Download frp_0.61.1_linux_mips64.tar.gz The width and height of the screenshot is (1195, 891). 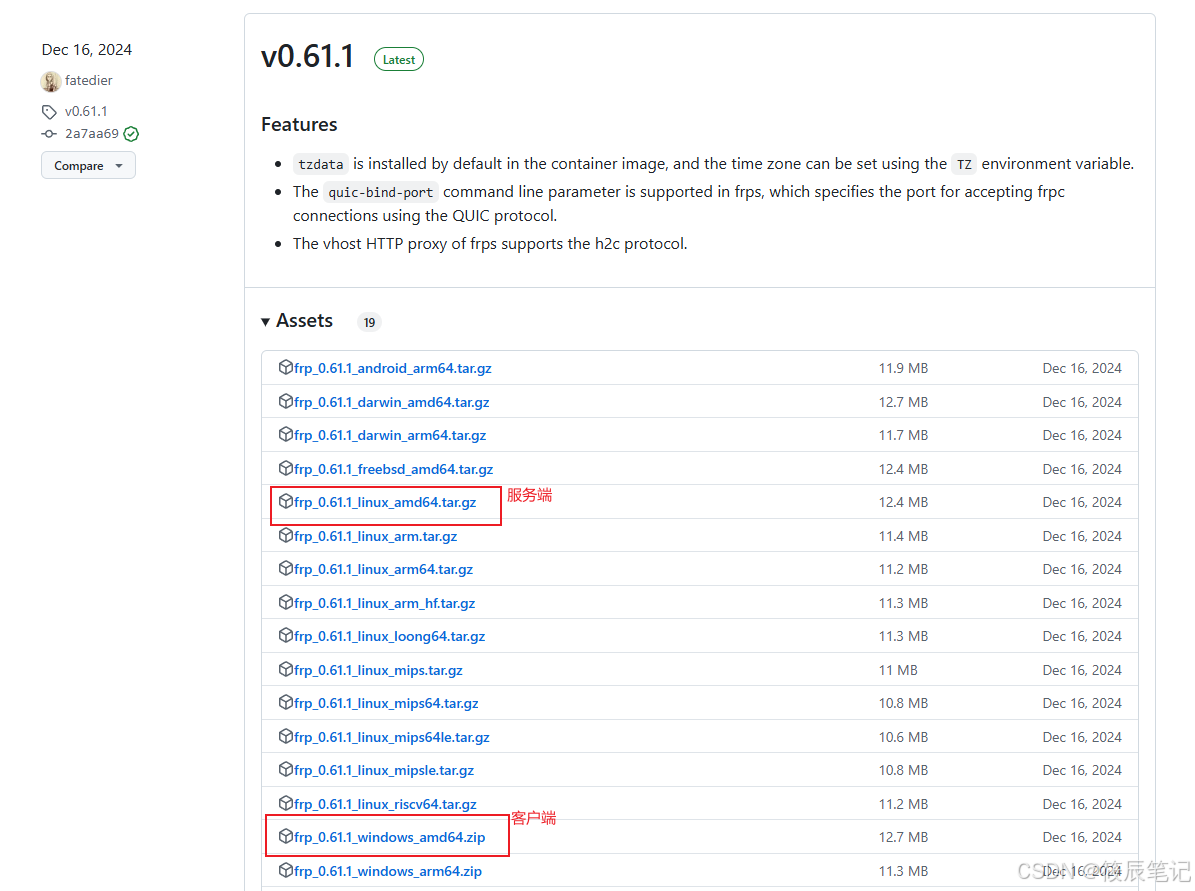[386, 704]
